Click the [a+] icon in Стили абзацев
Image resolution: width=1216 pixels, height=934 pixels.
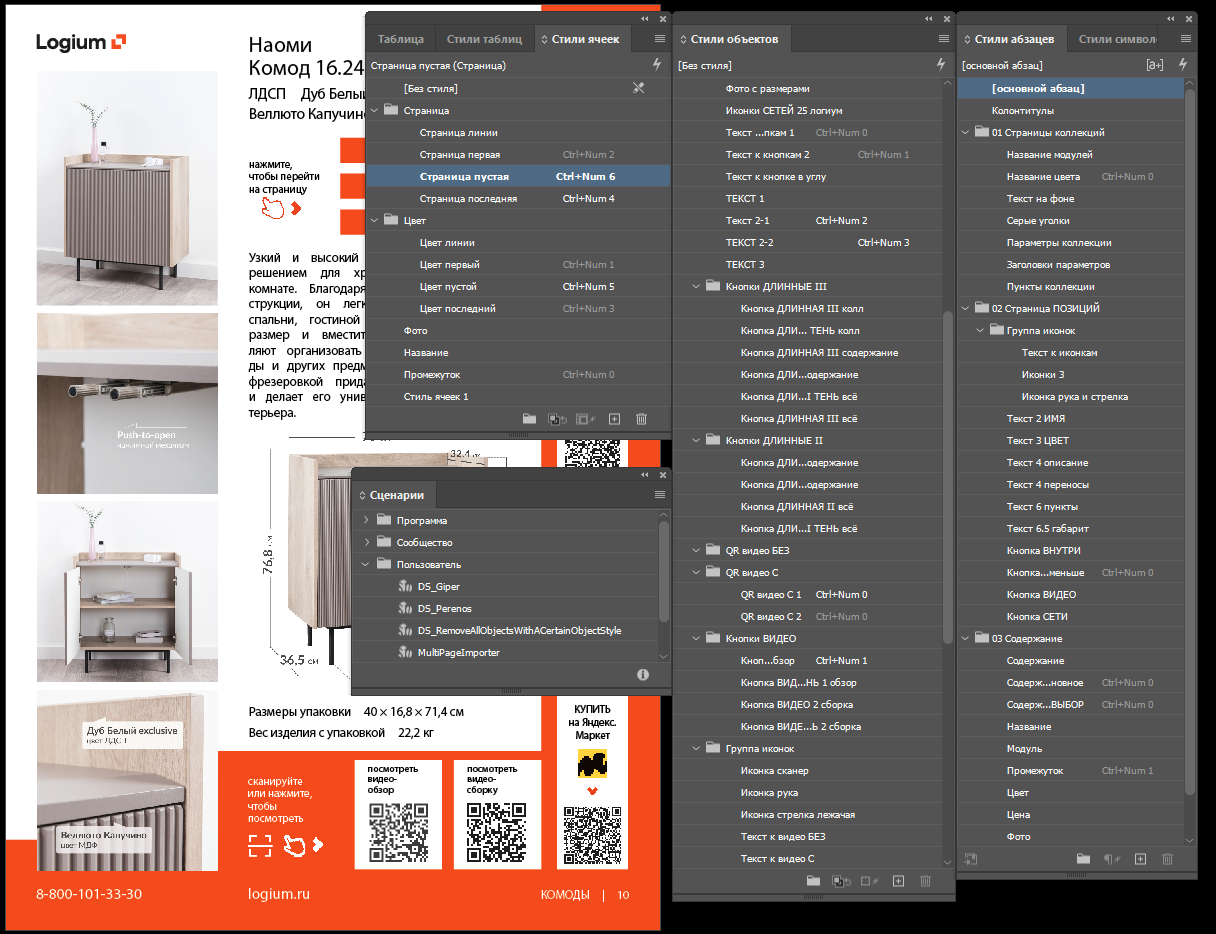coord(1155,65)
